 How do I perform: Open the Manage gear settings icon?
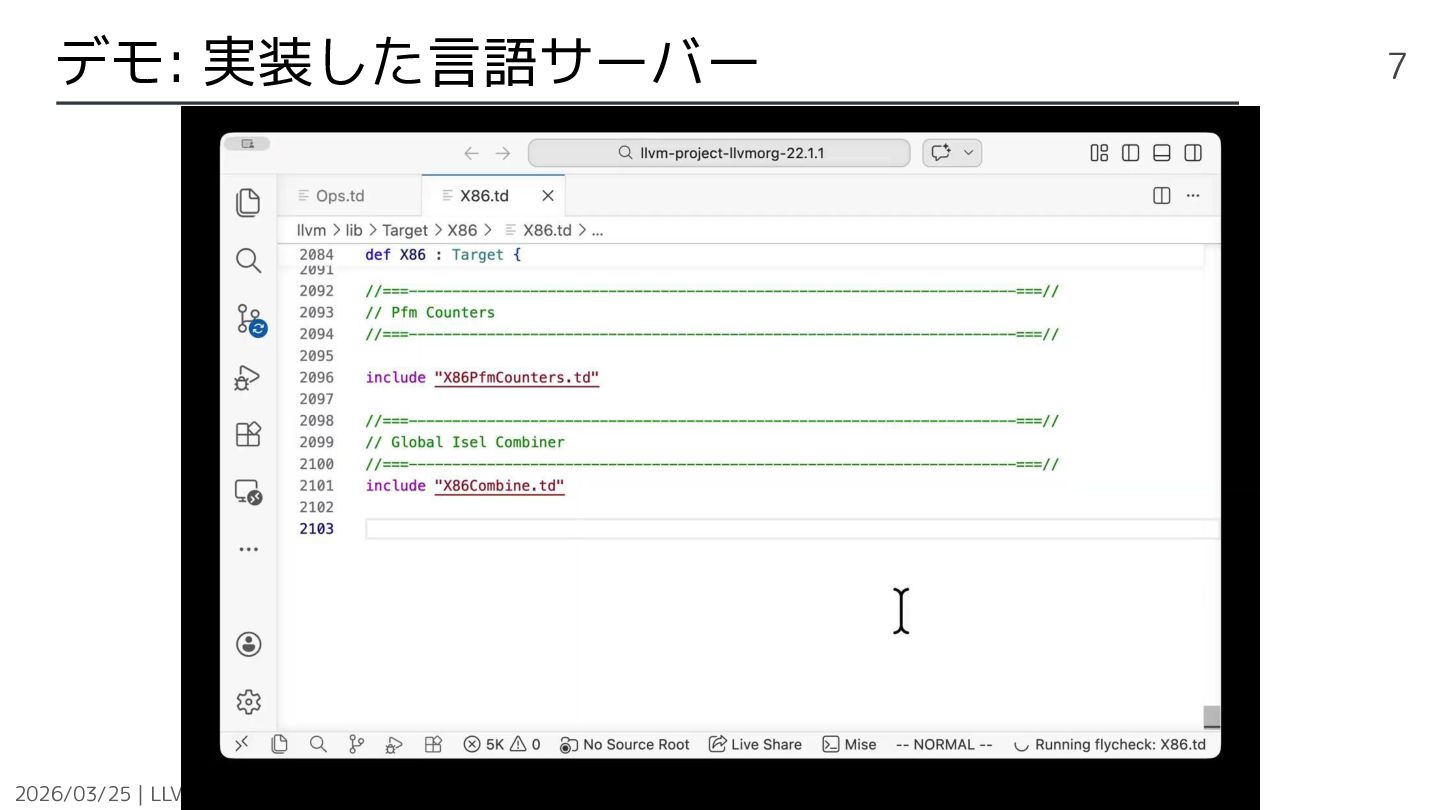[x=249, y=702]
